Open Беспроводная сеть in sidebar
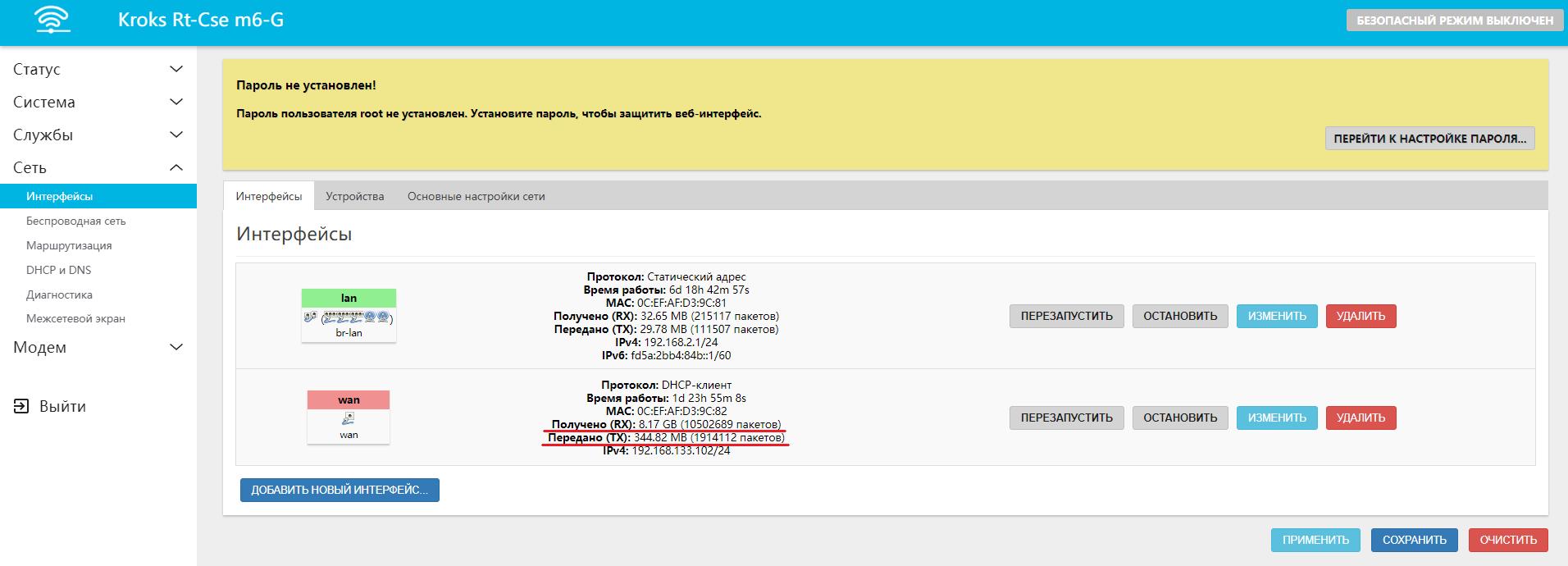 pyautogui.click(x=76, y=221)
